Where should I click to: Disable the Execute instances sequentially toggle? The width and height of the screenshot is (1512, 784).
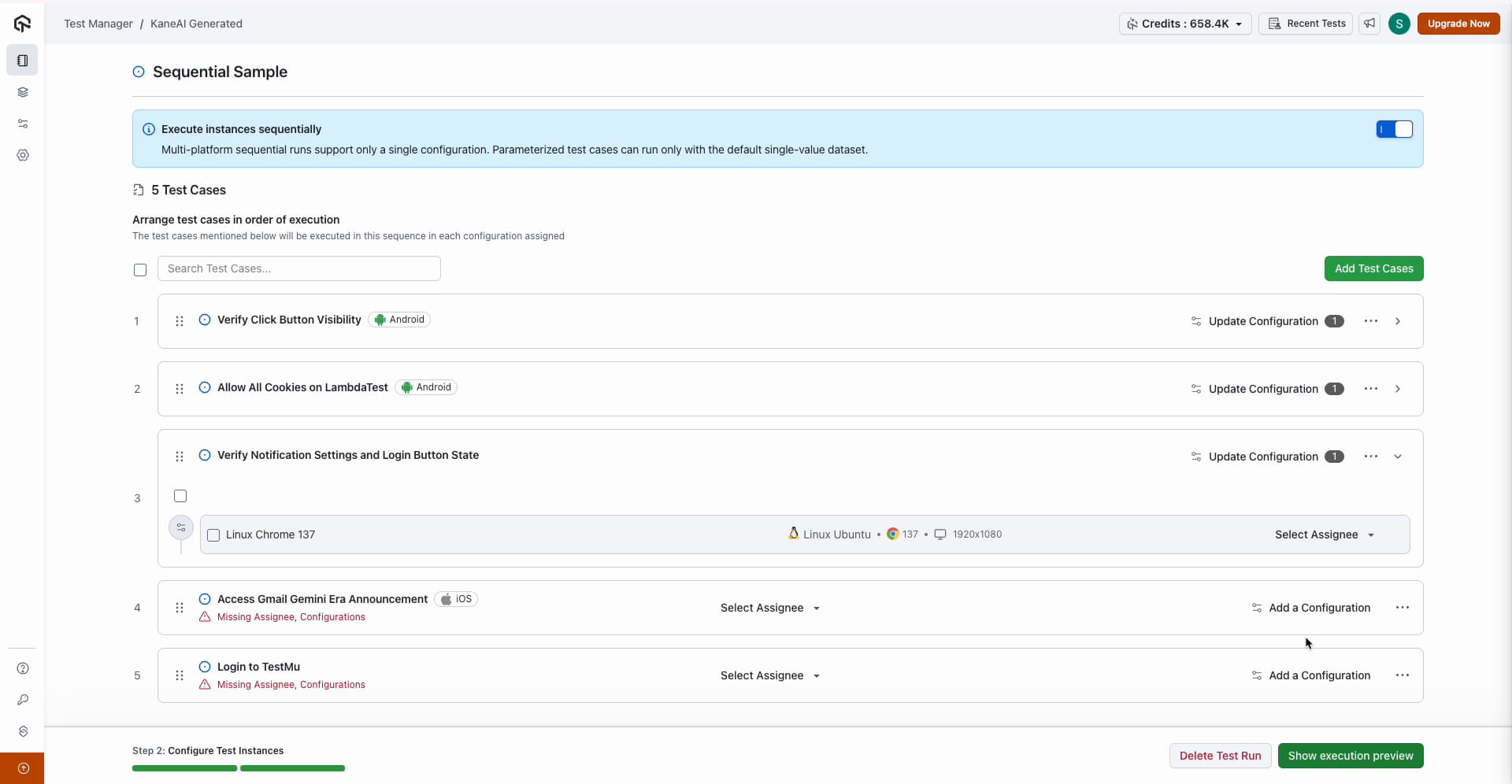1395,129
